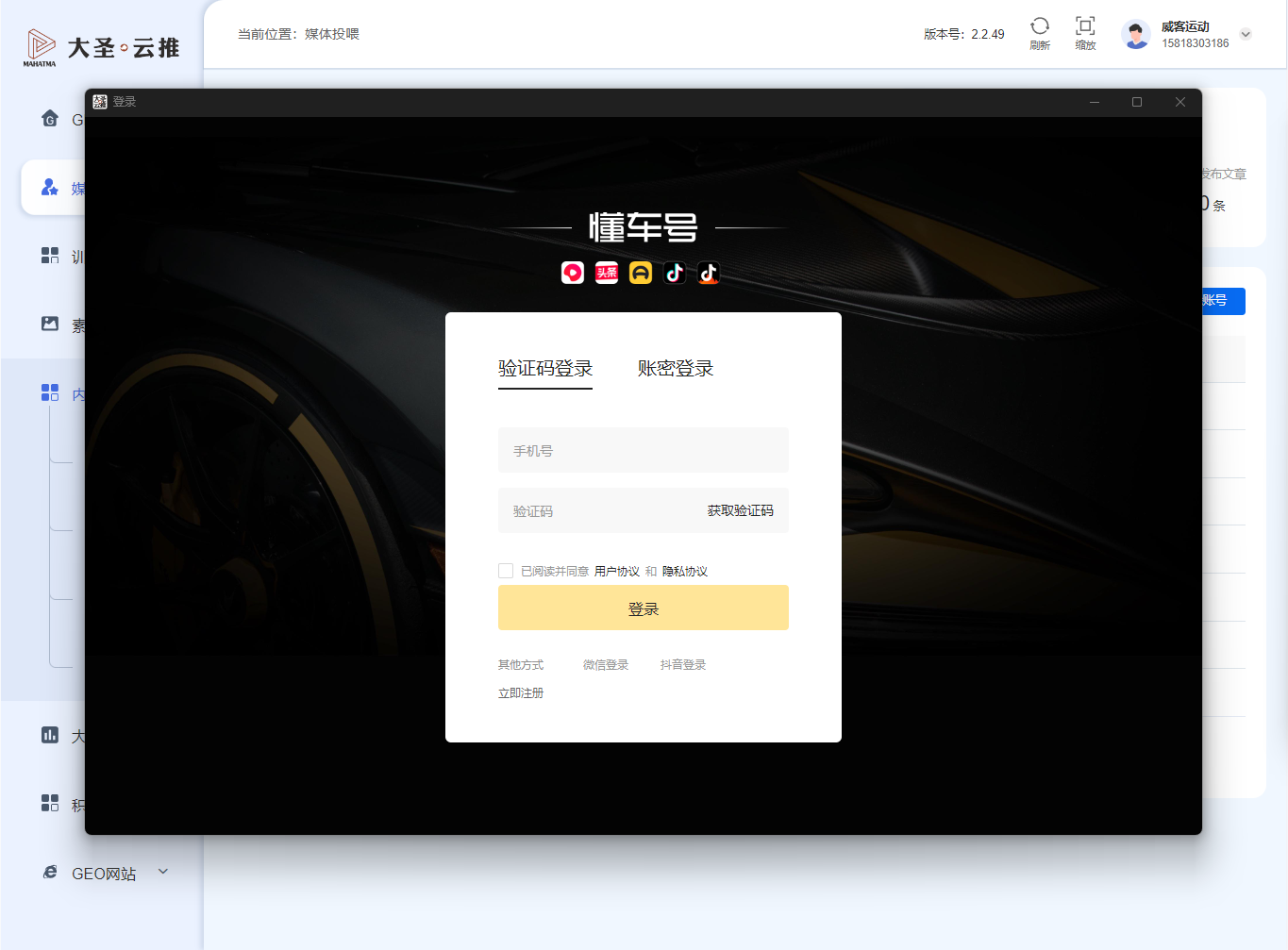Open the GEO网站 sidebar menu item
1288x950 pixels.
tap(104, 874)
